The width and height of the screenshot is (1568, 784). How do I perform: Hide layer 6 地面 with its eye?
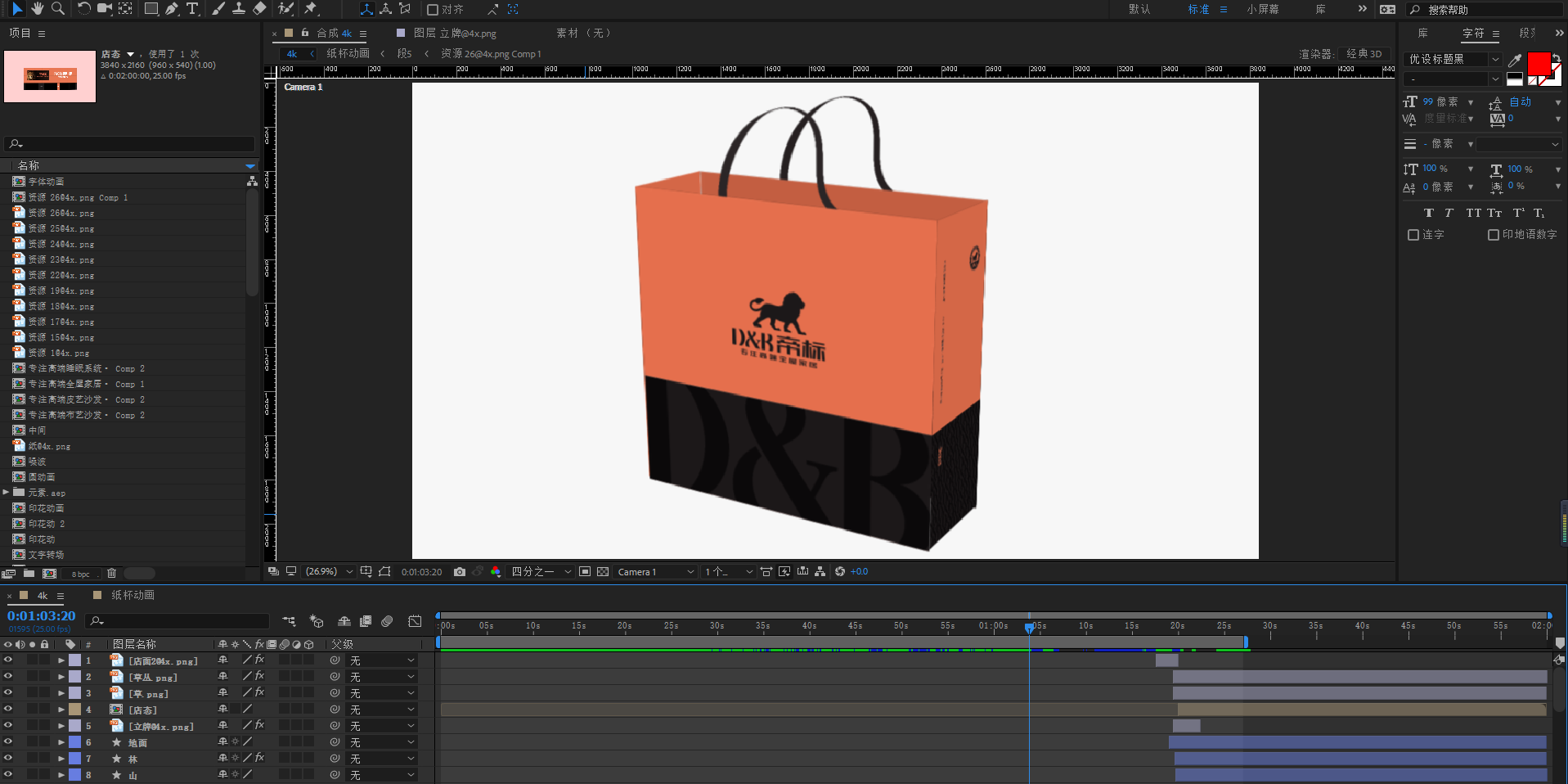8,741
